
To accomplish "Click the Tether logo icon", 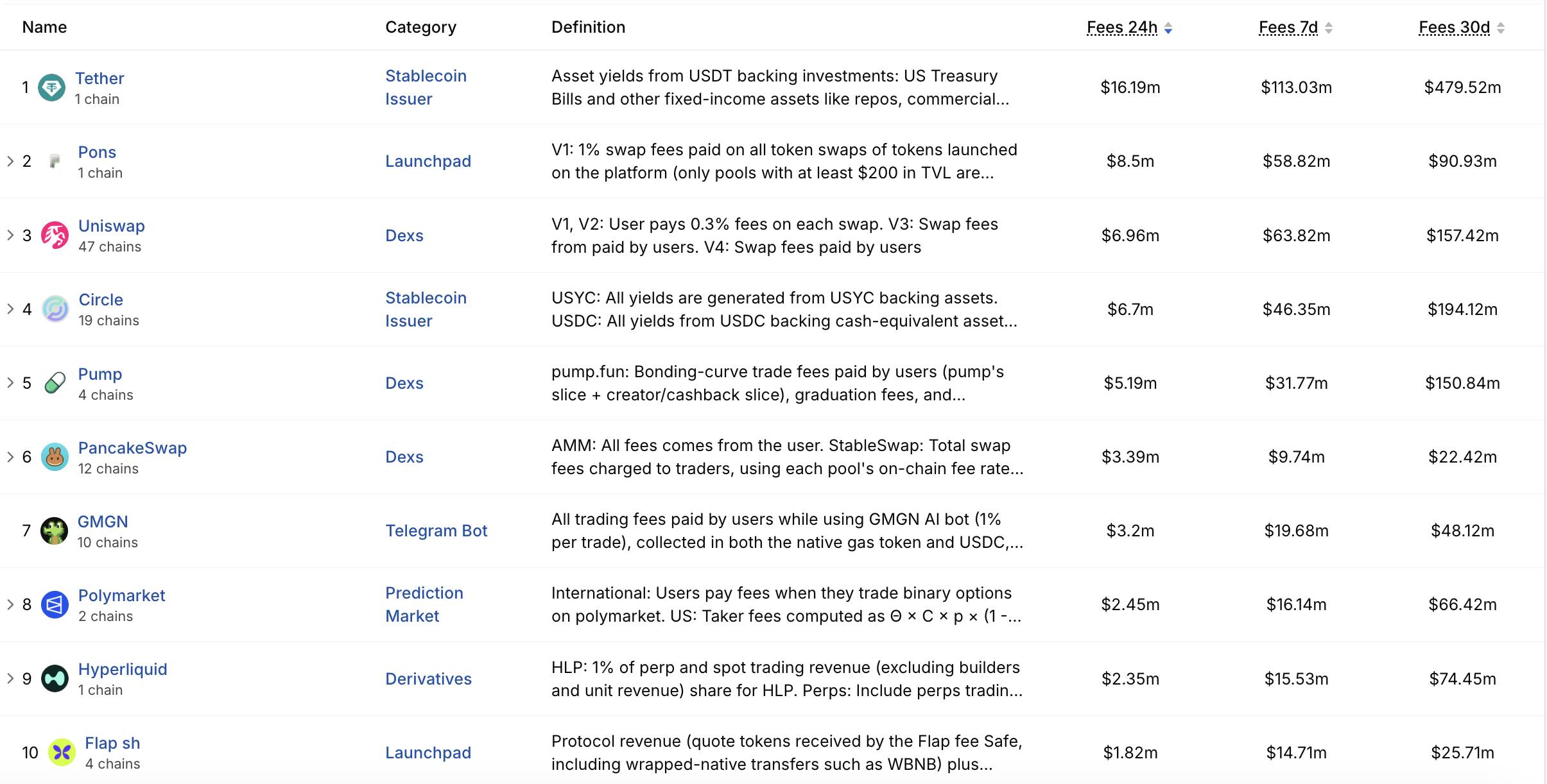I will [52, 88].
